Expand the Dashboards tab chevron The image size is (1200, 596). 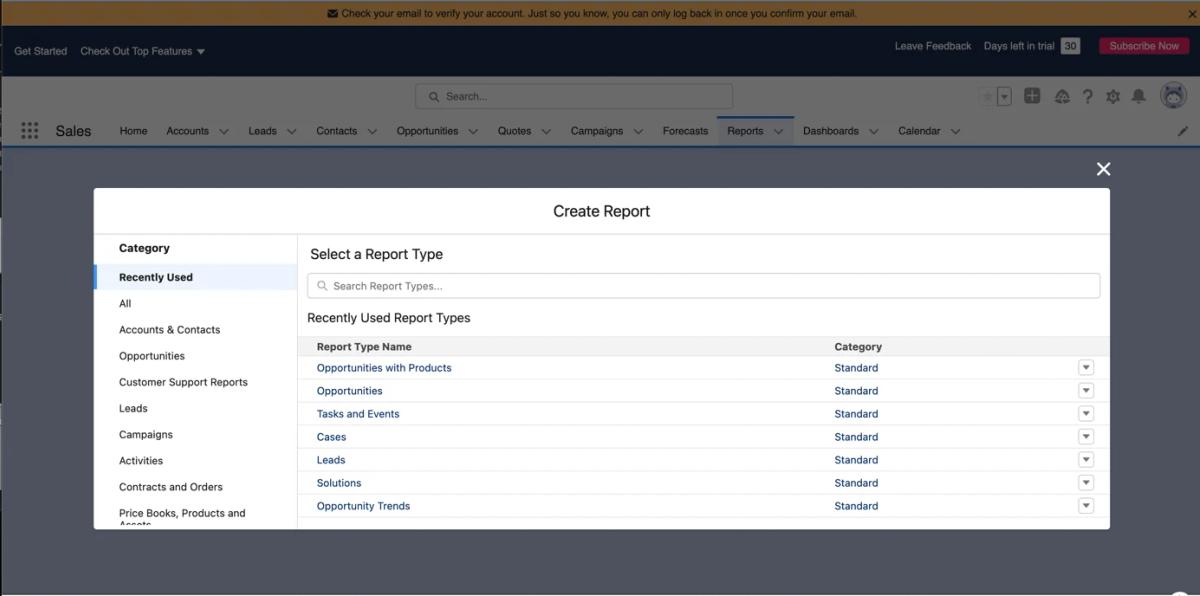[x=873, y=131]
